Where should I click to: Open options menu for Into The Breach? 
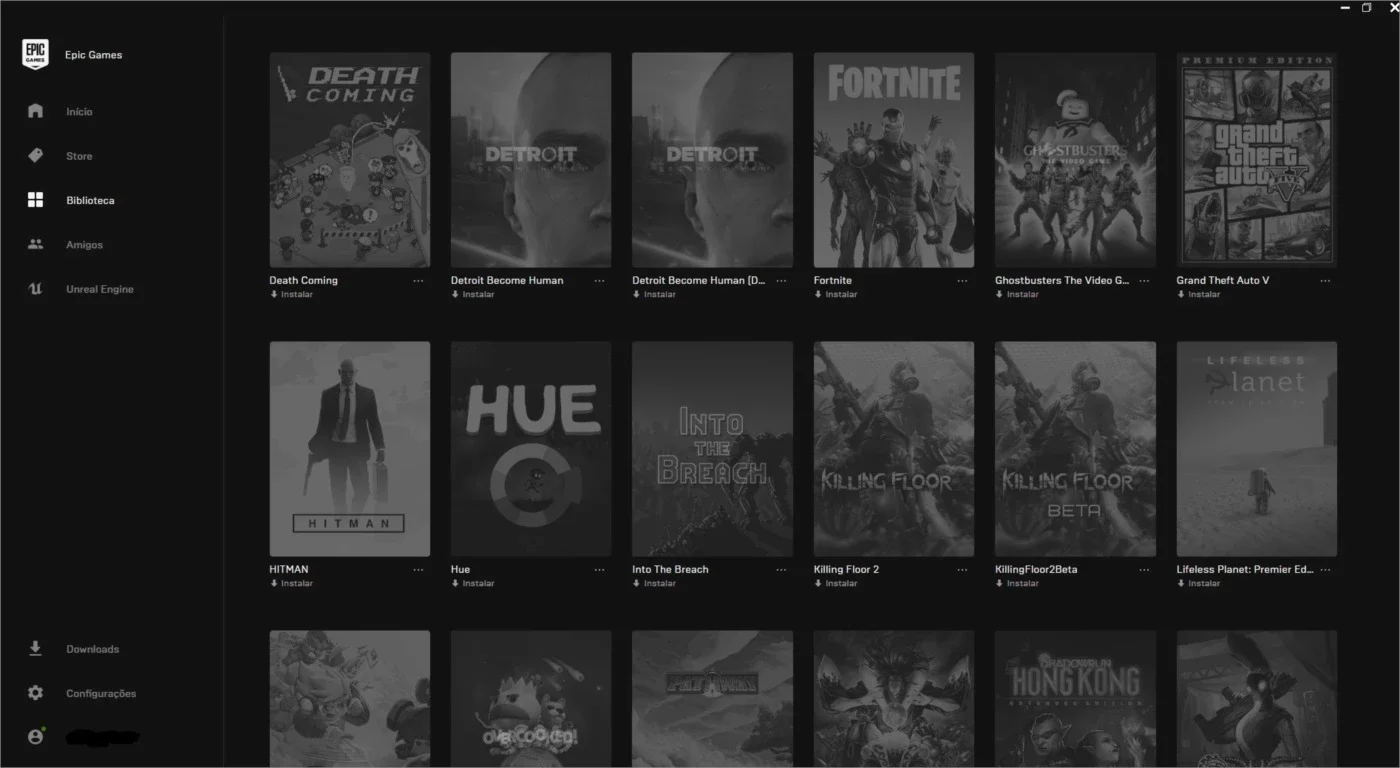tap(781, 570)
